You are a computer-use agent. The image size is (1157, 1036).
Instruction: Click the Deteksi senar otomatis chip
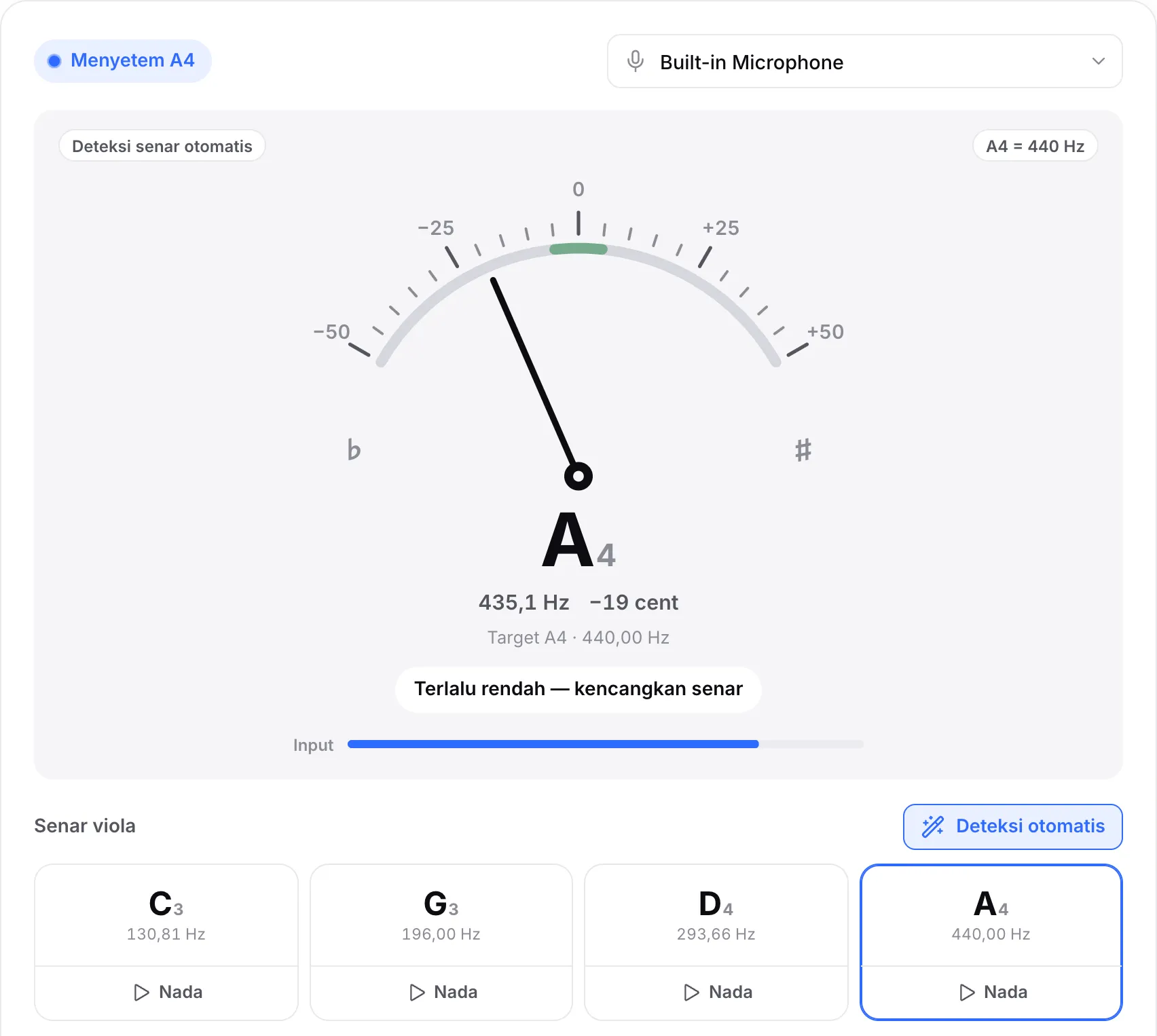coord(162,146)
